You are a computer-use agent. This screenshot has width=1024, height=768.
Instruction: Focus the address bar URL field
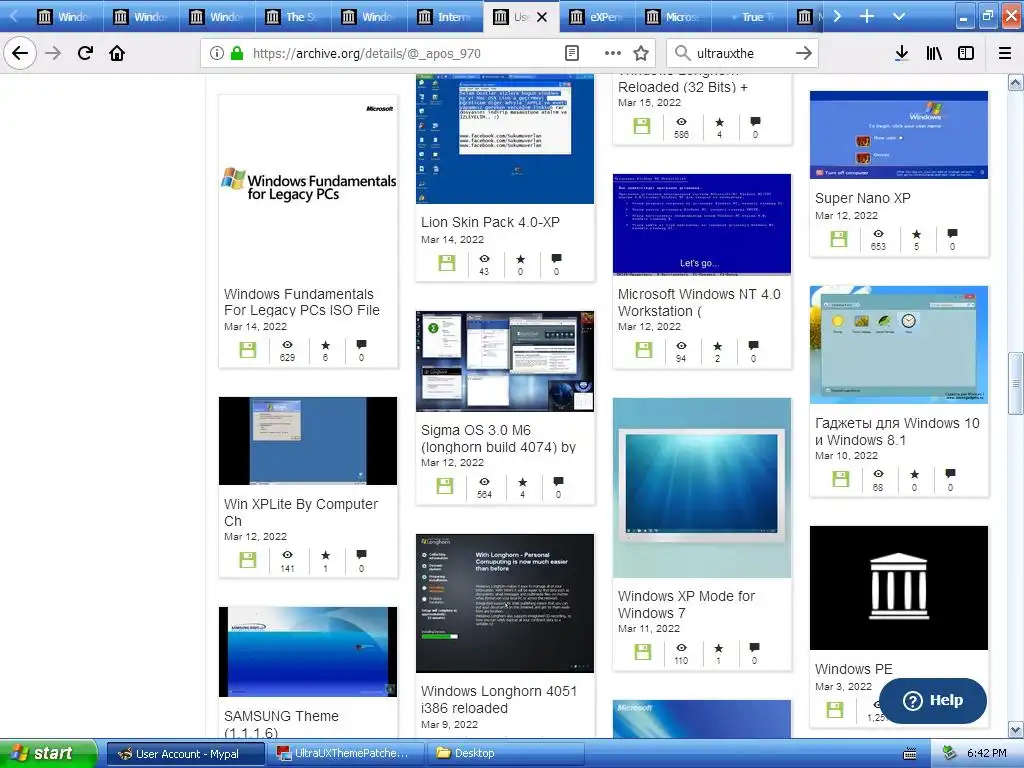coord(366,54)
